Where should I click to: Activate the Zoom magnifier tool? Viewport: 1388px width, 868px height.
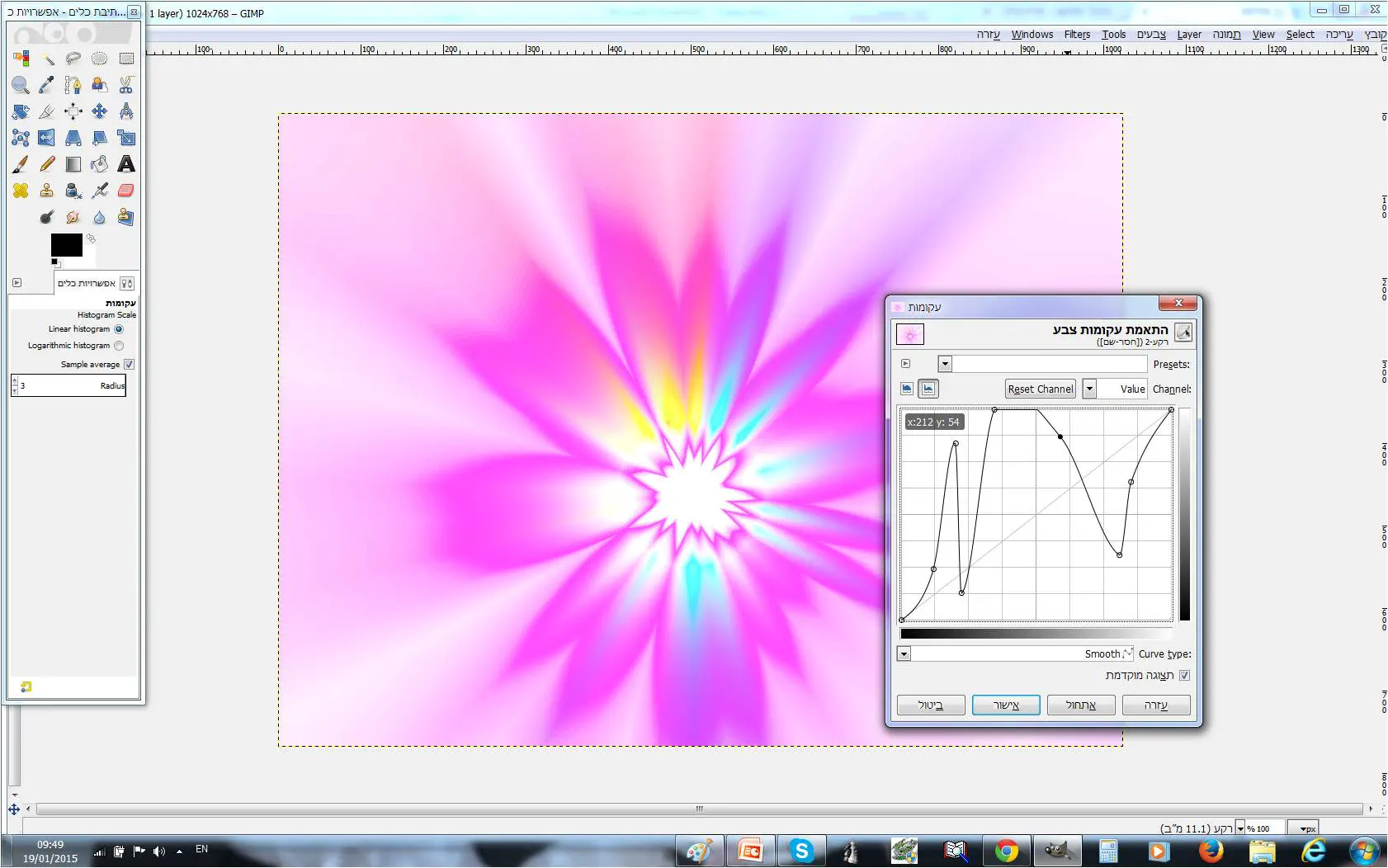pos(21,85)
